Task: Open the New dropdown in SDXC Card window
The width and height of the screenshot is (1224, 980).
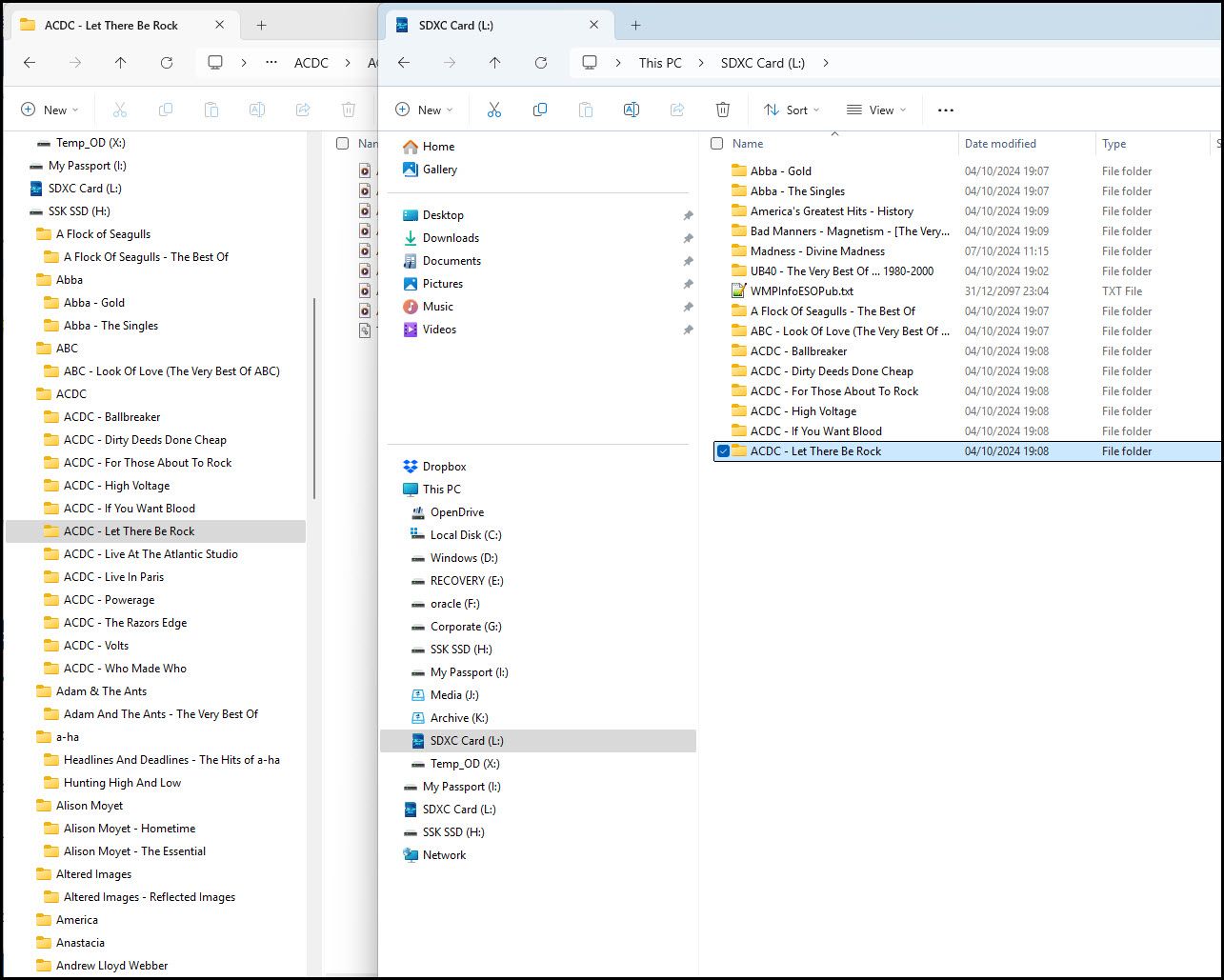Action: (424, 110)
